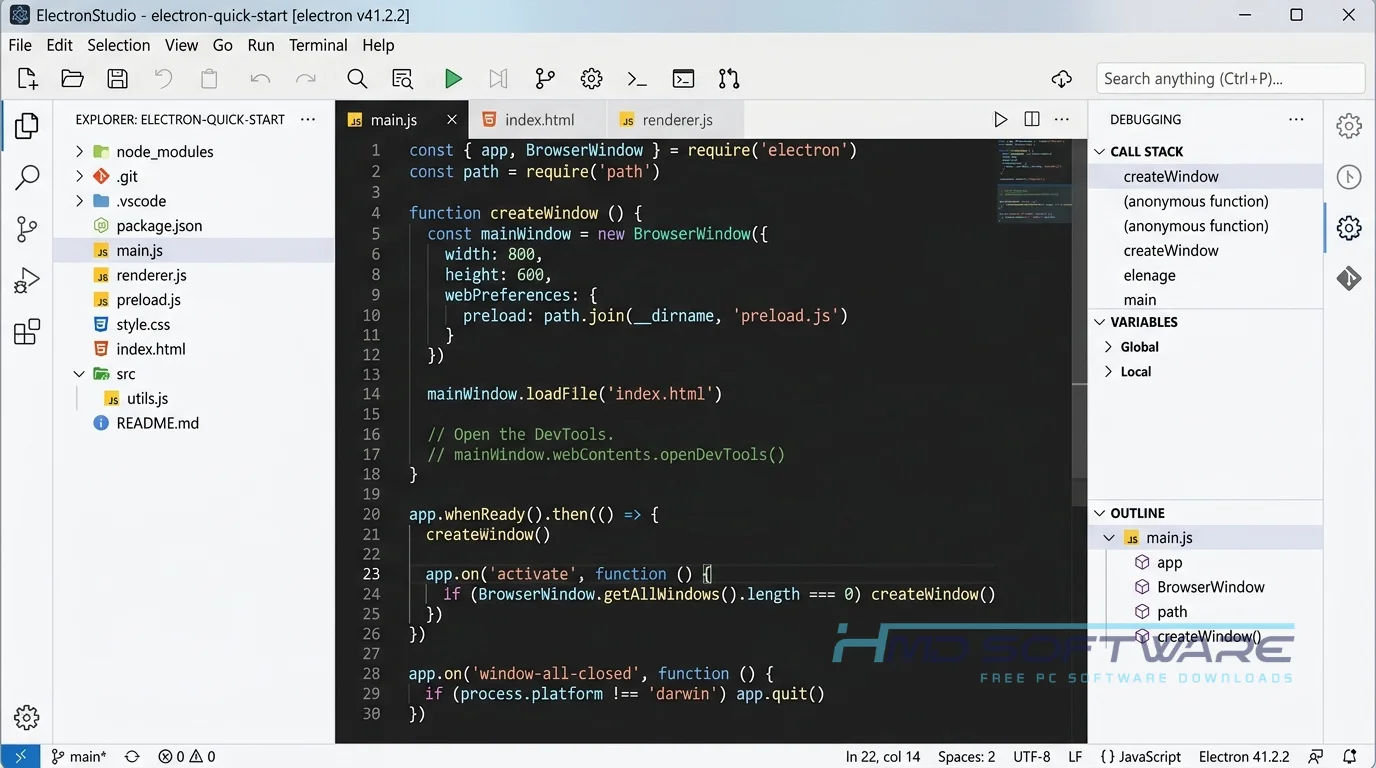Expand the .vscode folder
This screenshot has width=1376, height=768.
[80, 201]
